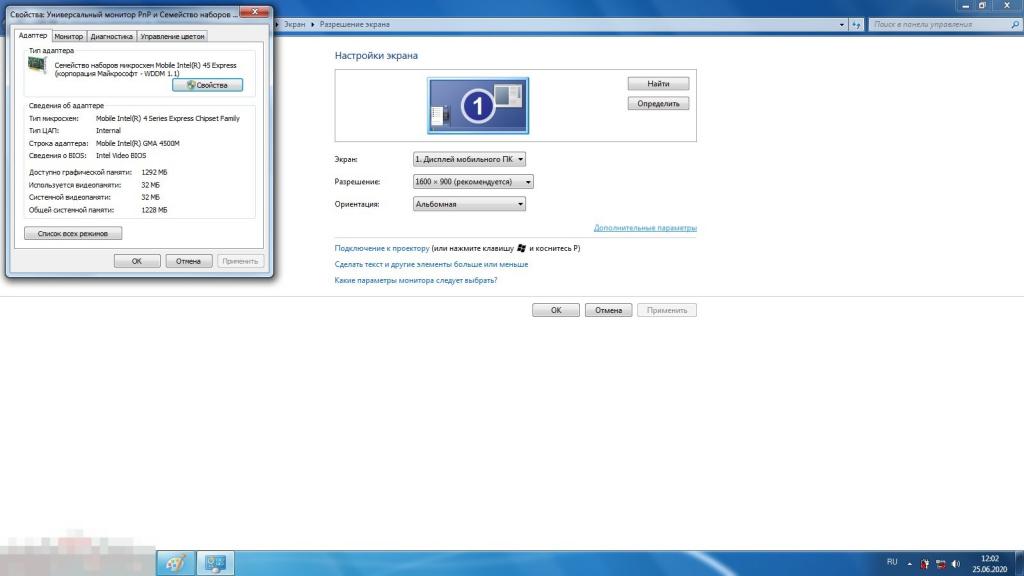Click the Intel Video BIOS value
Screen dimensions: 1024x576
pyautogui.click(x=121, y=155)
